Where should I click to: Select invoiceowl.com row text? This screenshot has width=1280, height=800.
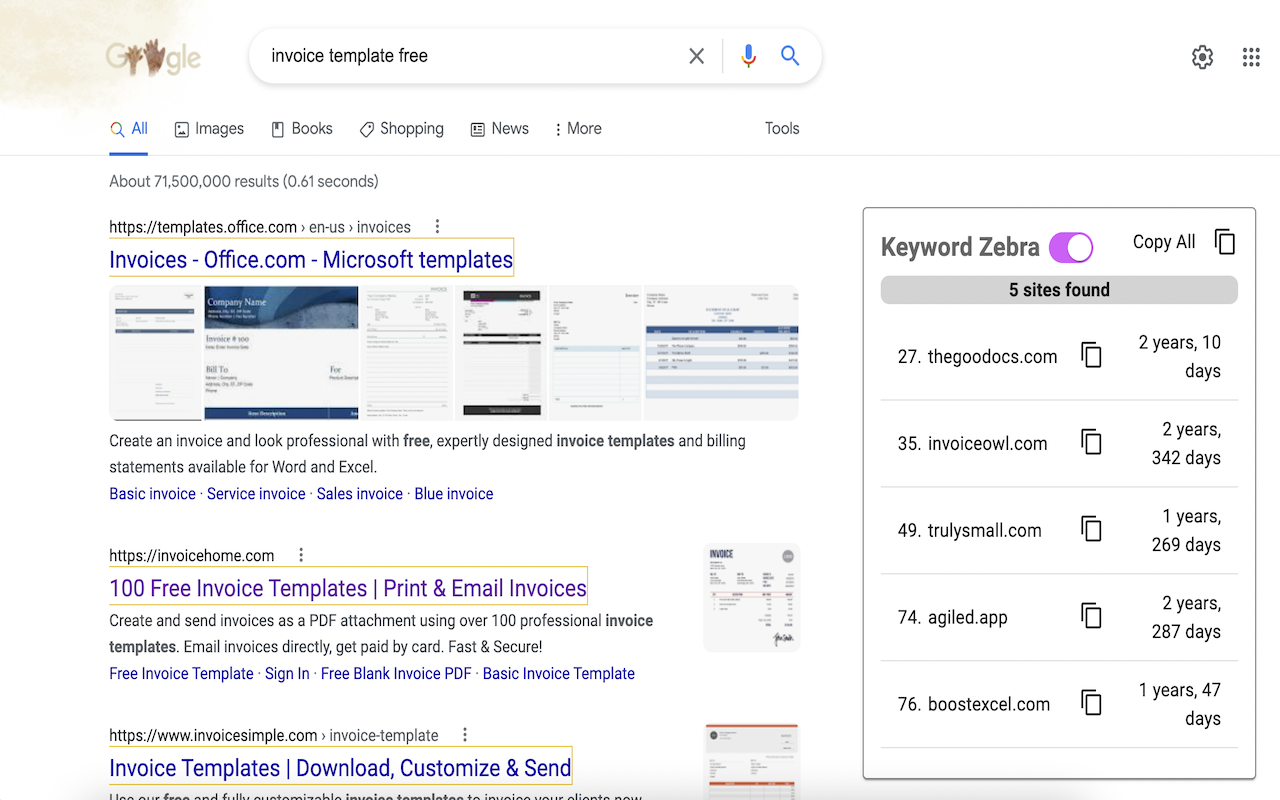pos(972,444)
